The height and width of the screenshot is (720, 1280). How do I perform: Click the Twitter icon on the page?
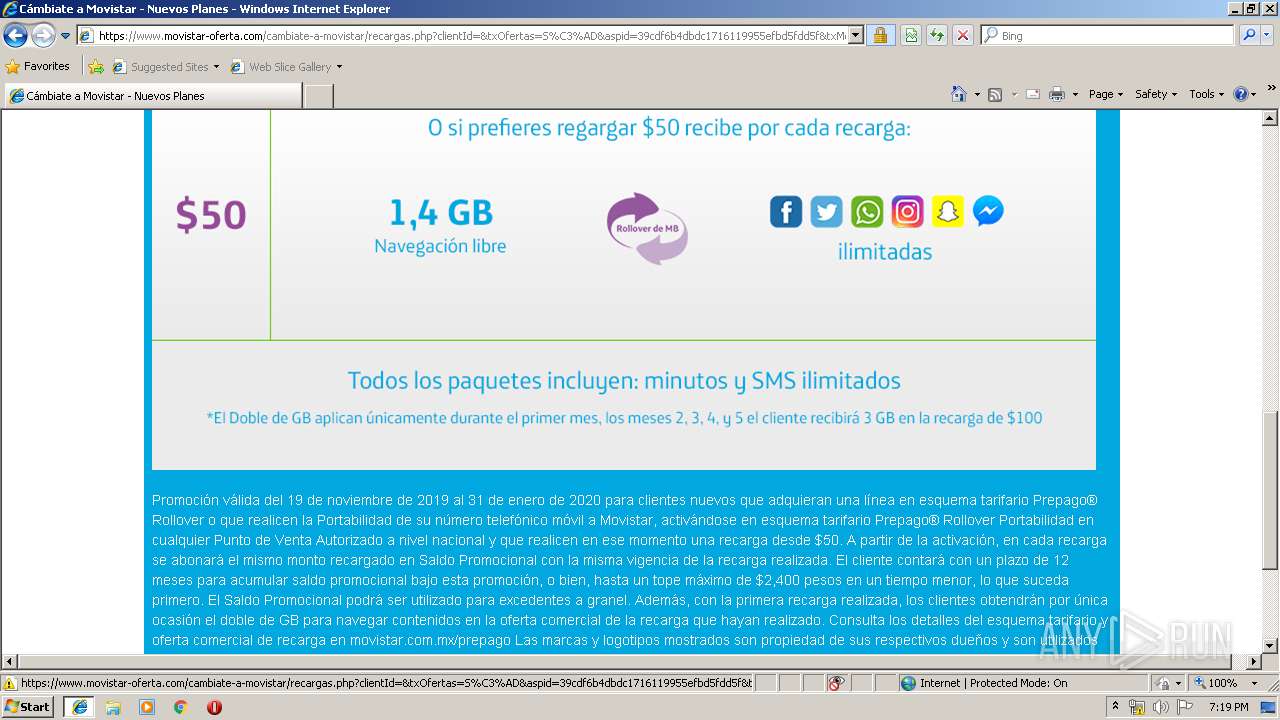pyautogui.click(x=826, y=211)
